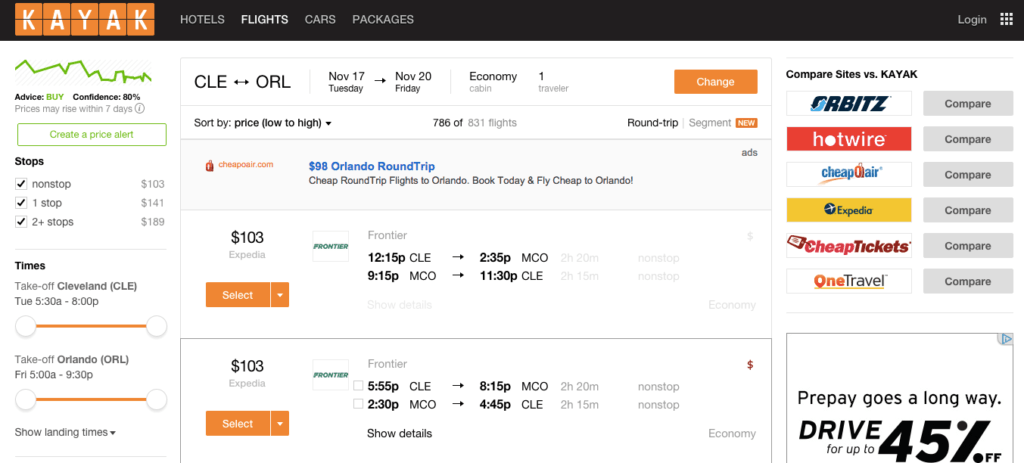This screenshot has width=1024, height=463.
Task: Uncheck the 1 stop filter
Action: [x=22, y=203]
